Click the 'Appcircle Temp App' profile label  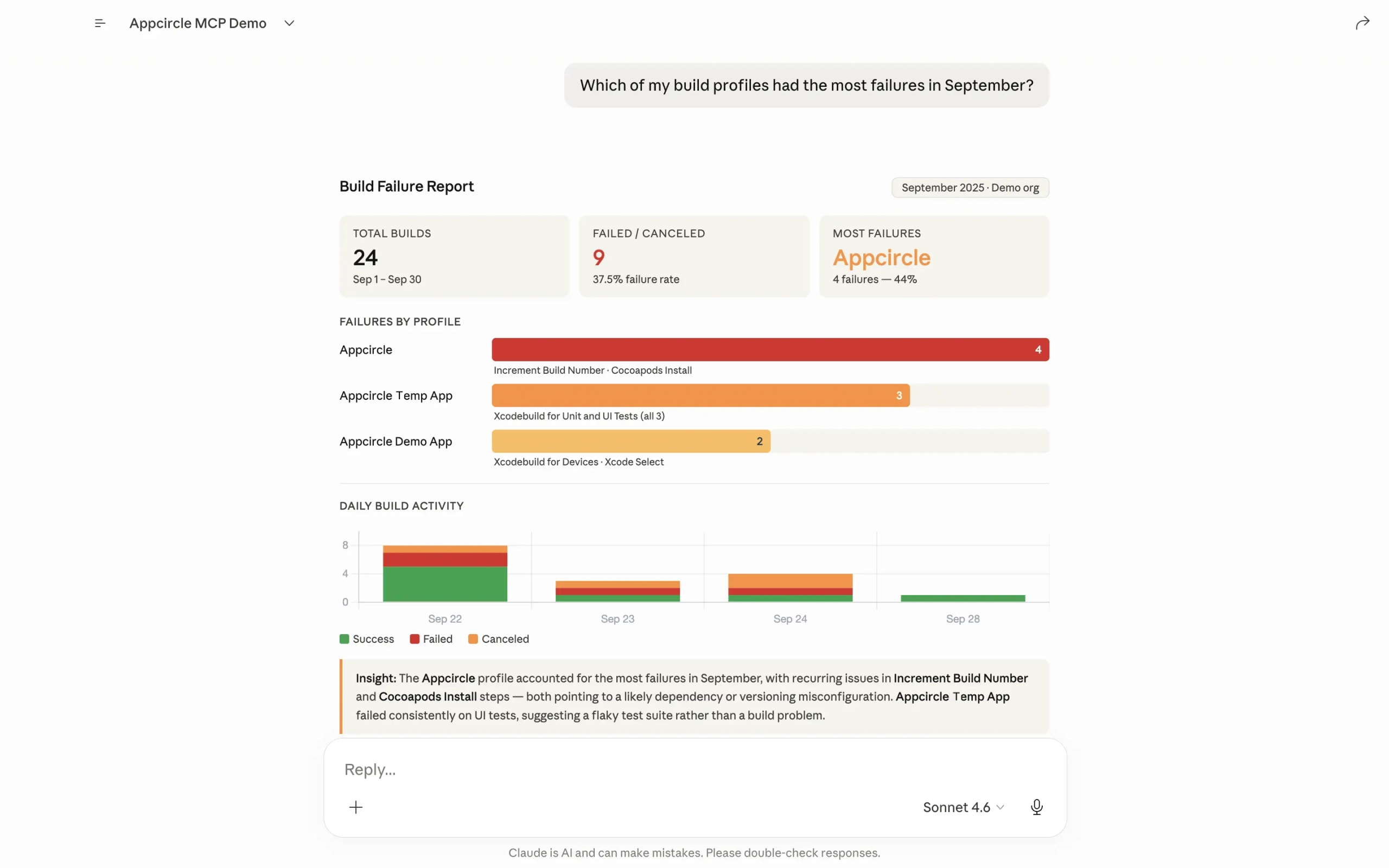(396, 395)
